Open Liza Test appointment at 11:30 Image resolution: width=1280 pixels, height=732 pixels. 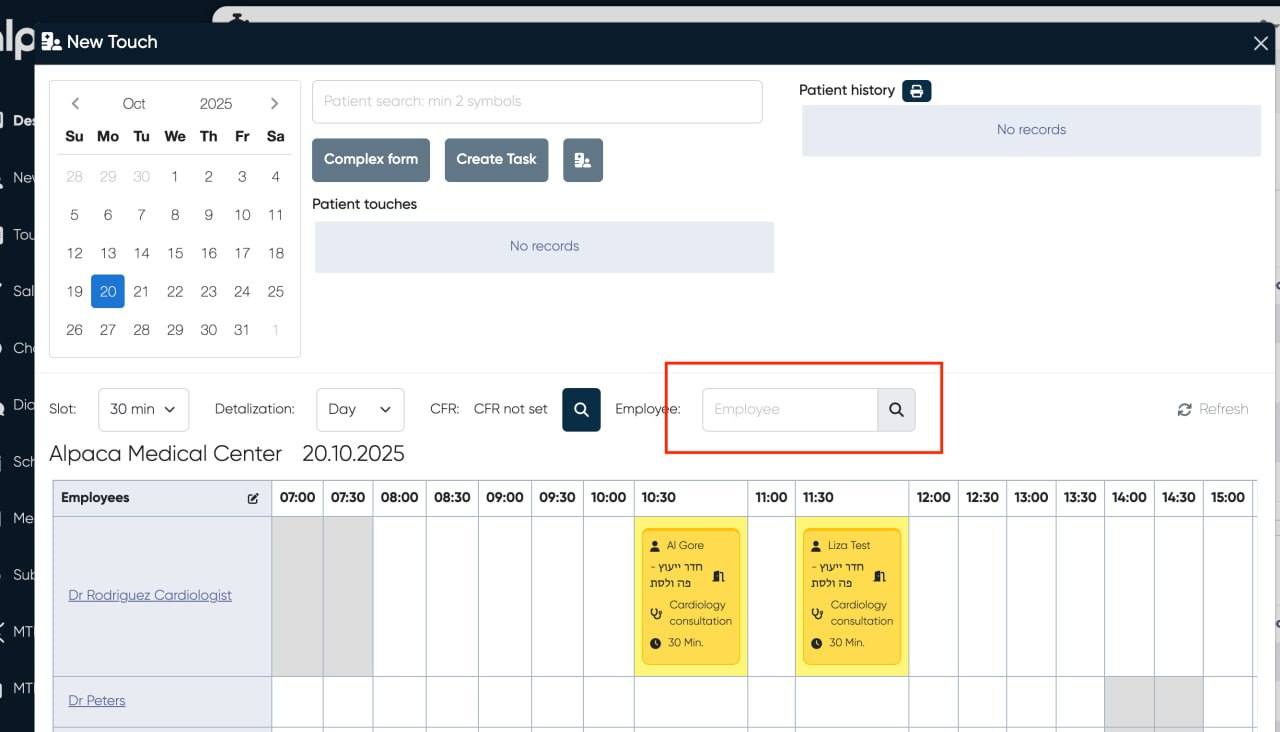pyautogui.click(x=851, y=596)
